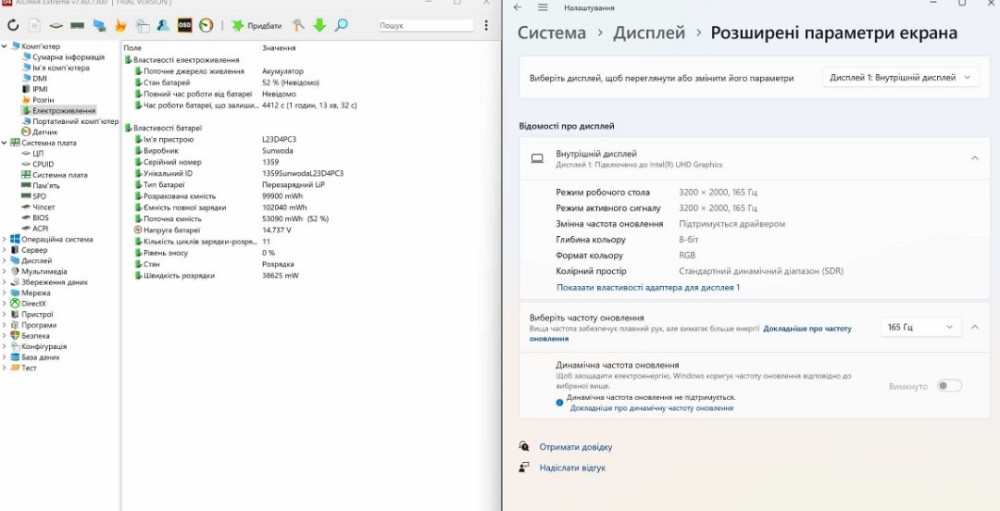Open GPGPU benchmark monitor icon
This screenshot has height=511, width=1000.
99,26
